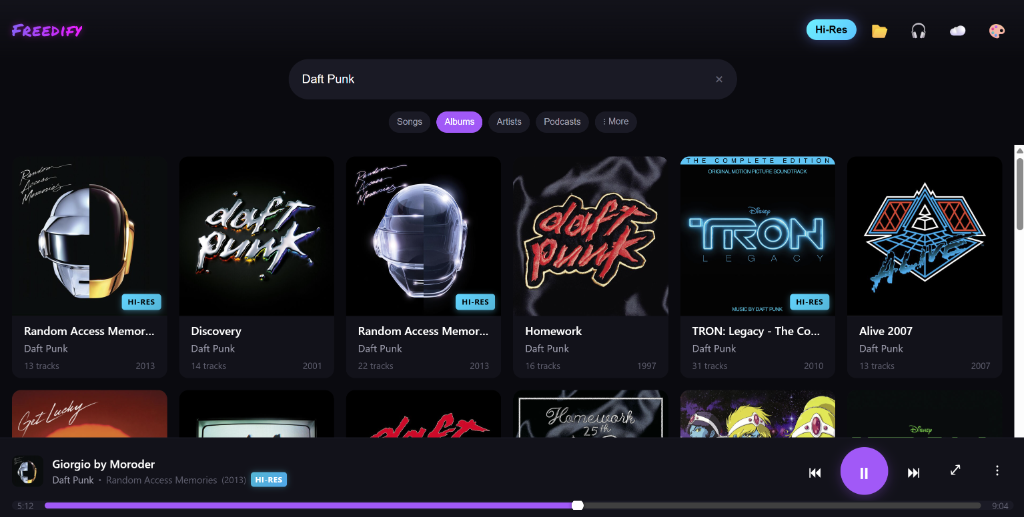Click the playback progress slider handle
1024x517 pixels.
coord(577,505)
